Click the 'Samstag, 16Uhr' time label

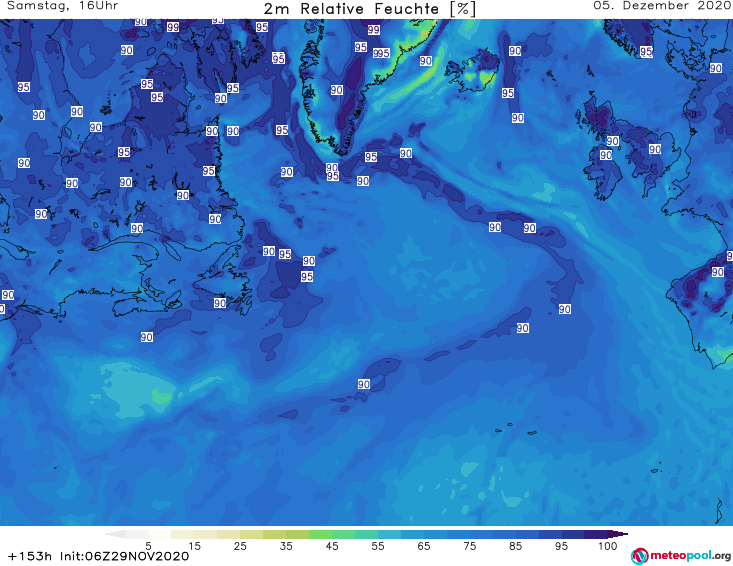pyautogui.click(x=63, y=6)
